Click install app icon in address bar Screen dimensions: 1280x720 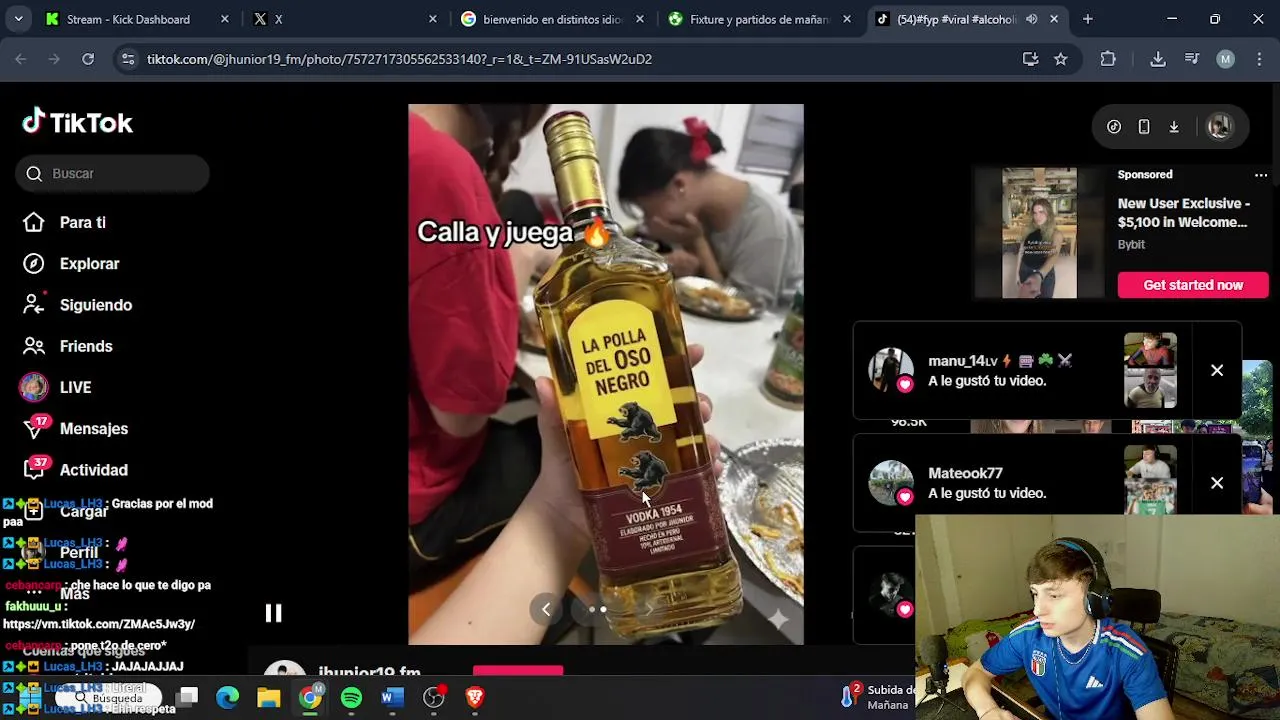1030,59
